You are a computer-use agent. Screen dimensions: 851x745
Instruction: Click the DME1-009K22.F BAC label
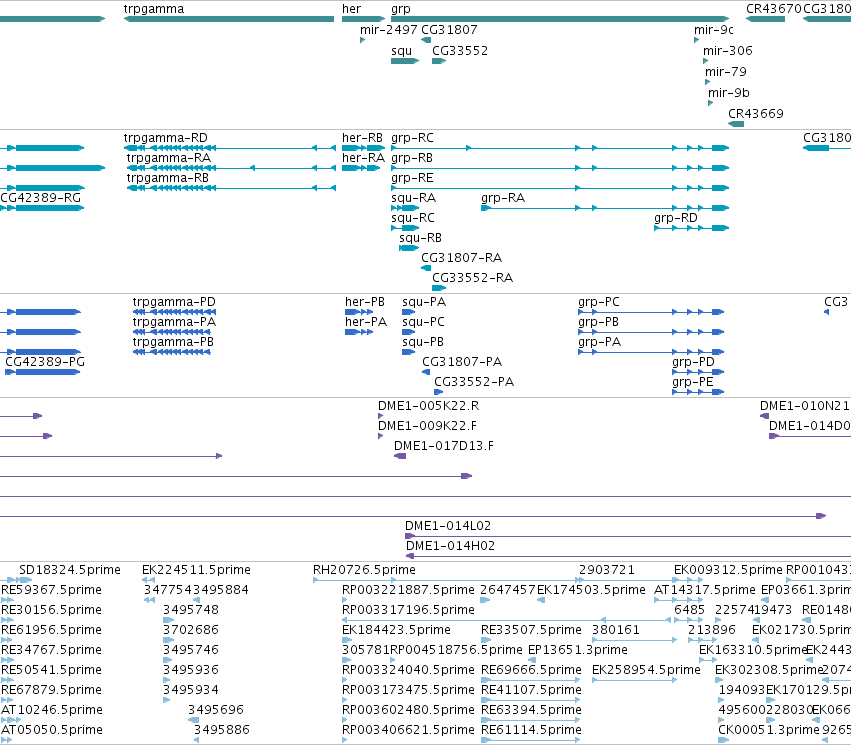point(427,426)
